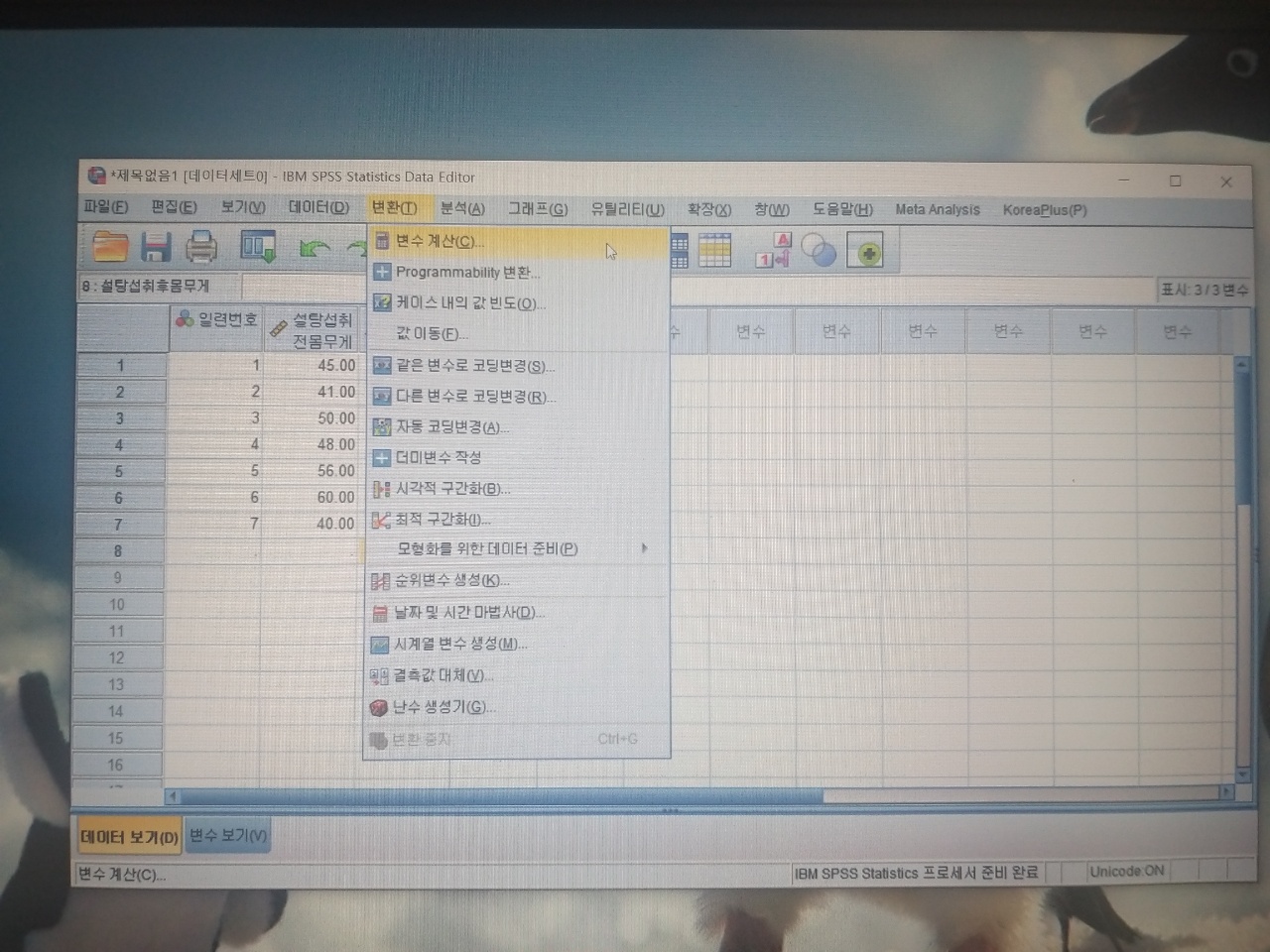1270x952 pixels.
Task: Open the 파일(F) menu
Action: [x=106, y=206]
